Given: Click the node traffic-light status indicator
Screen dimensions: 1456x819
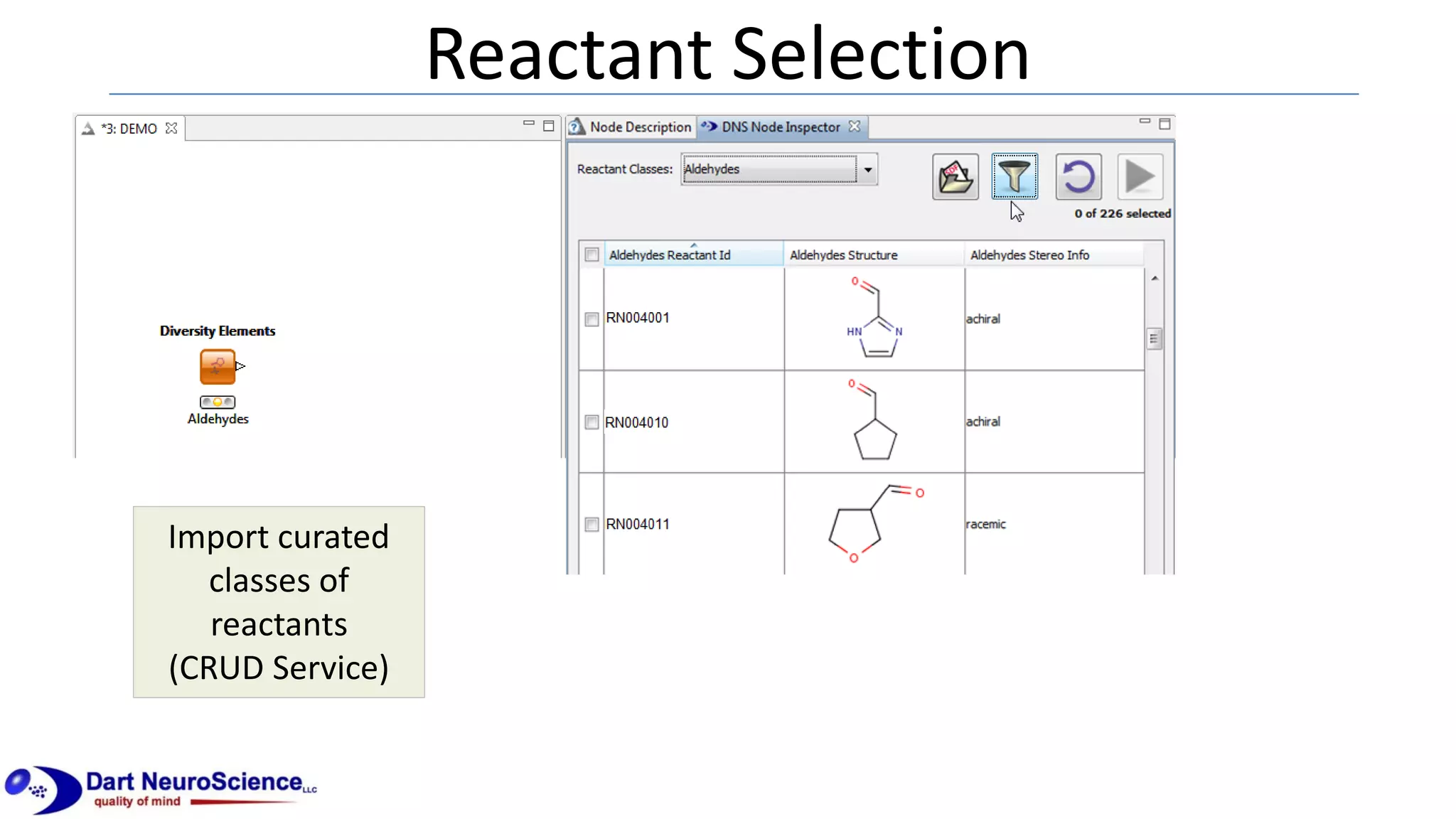Looking at the screenshot, I should click(x=218, y=402).
